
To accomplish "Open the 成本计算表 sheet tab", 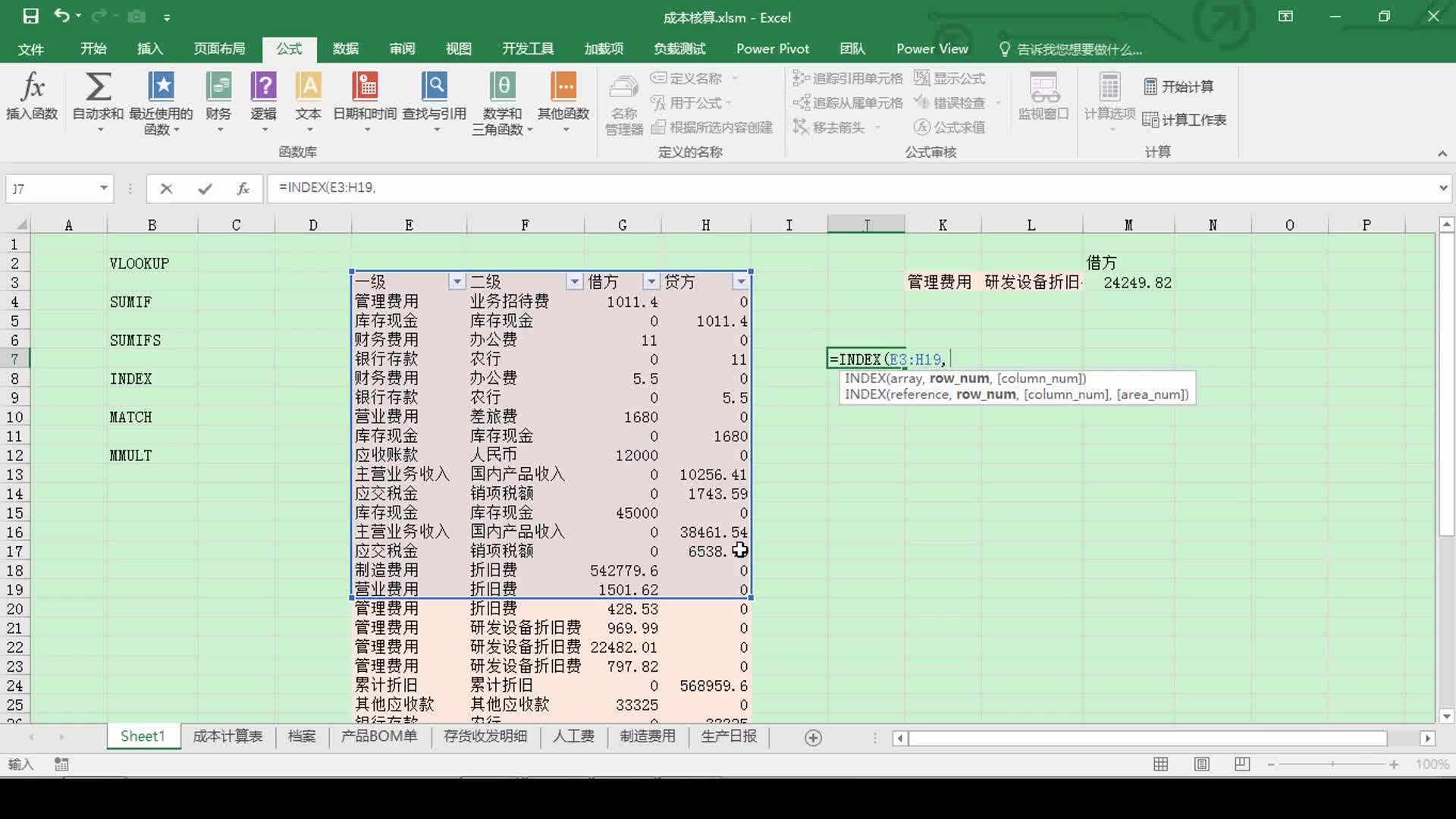I will [227, 736].
